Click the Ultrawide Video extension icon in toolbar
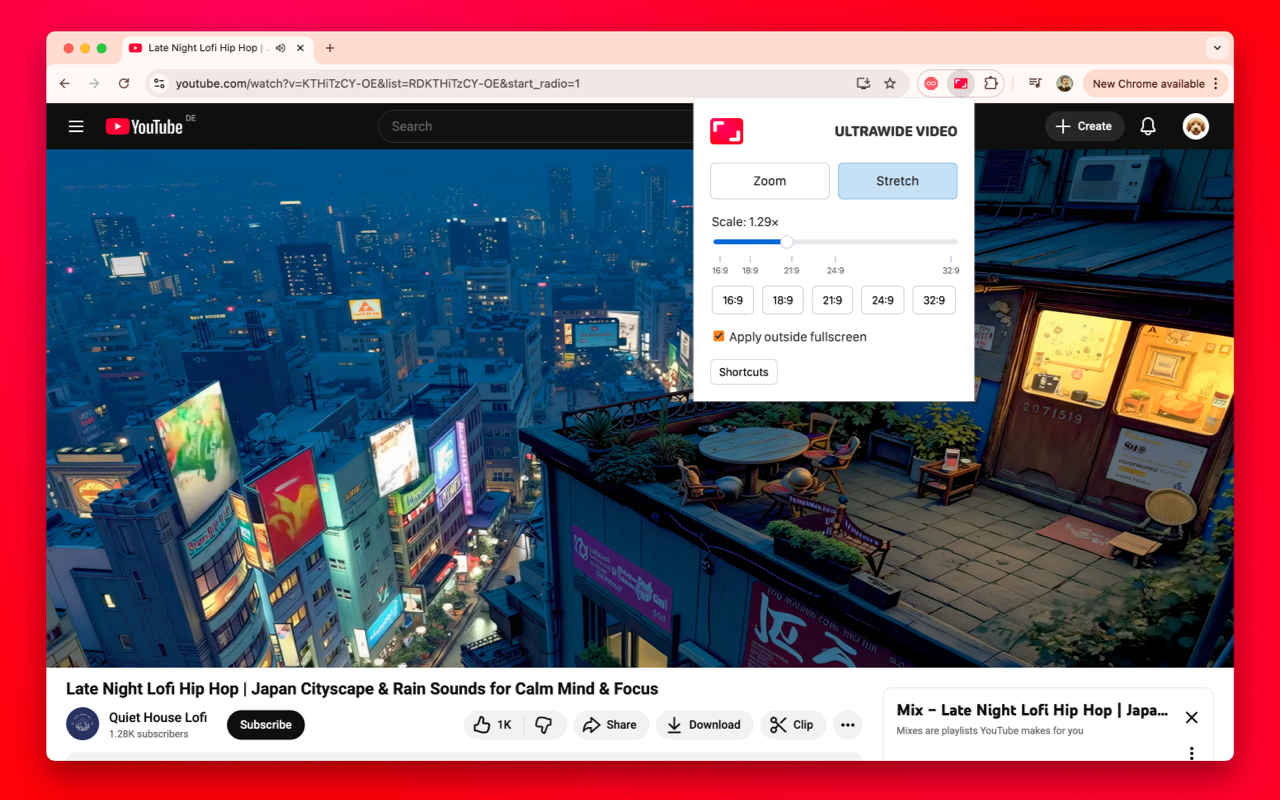 pyautogui.click(x=960, y=84)
